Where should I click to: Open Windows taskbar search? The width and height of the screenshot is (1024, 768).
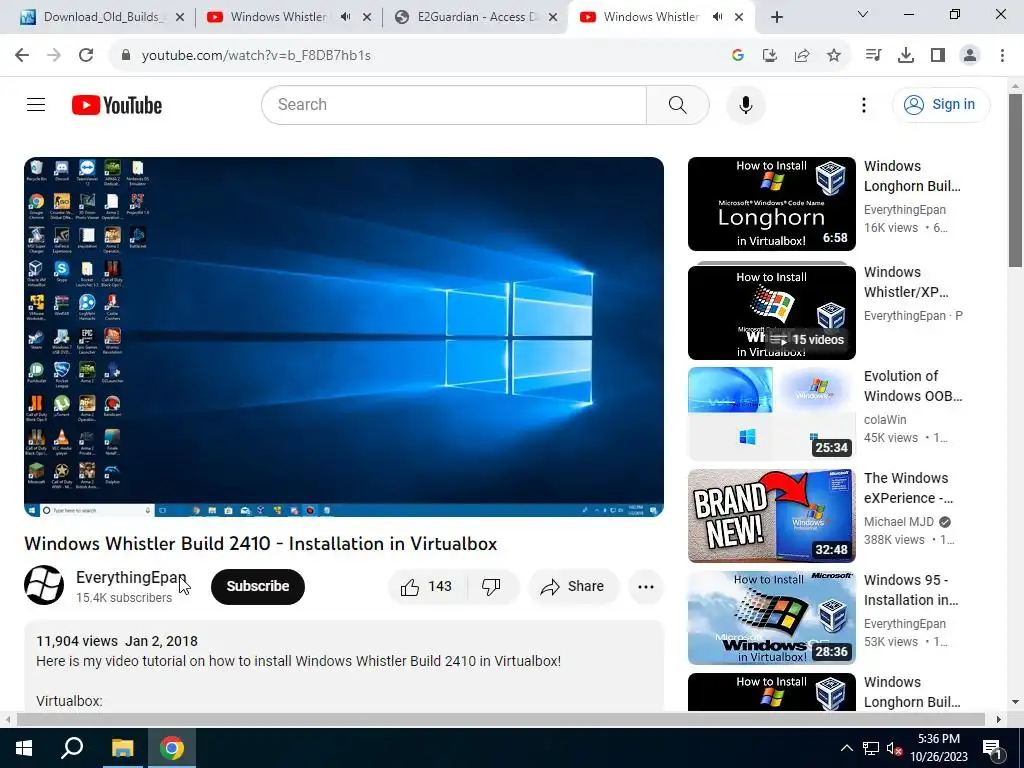(72, 748)
